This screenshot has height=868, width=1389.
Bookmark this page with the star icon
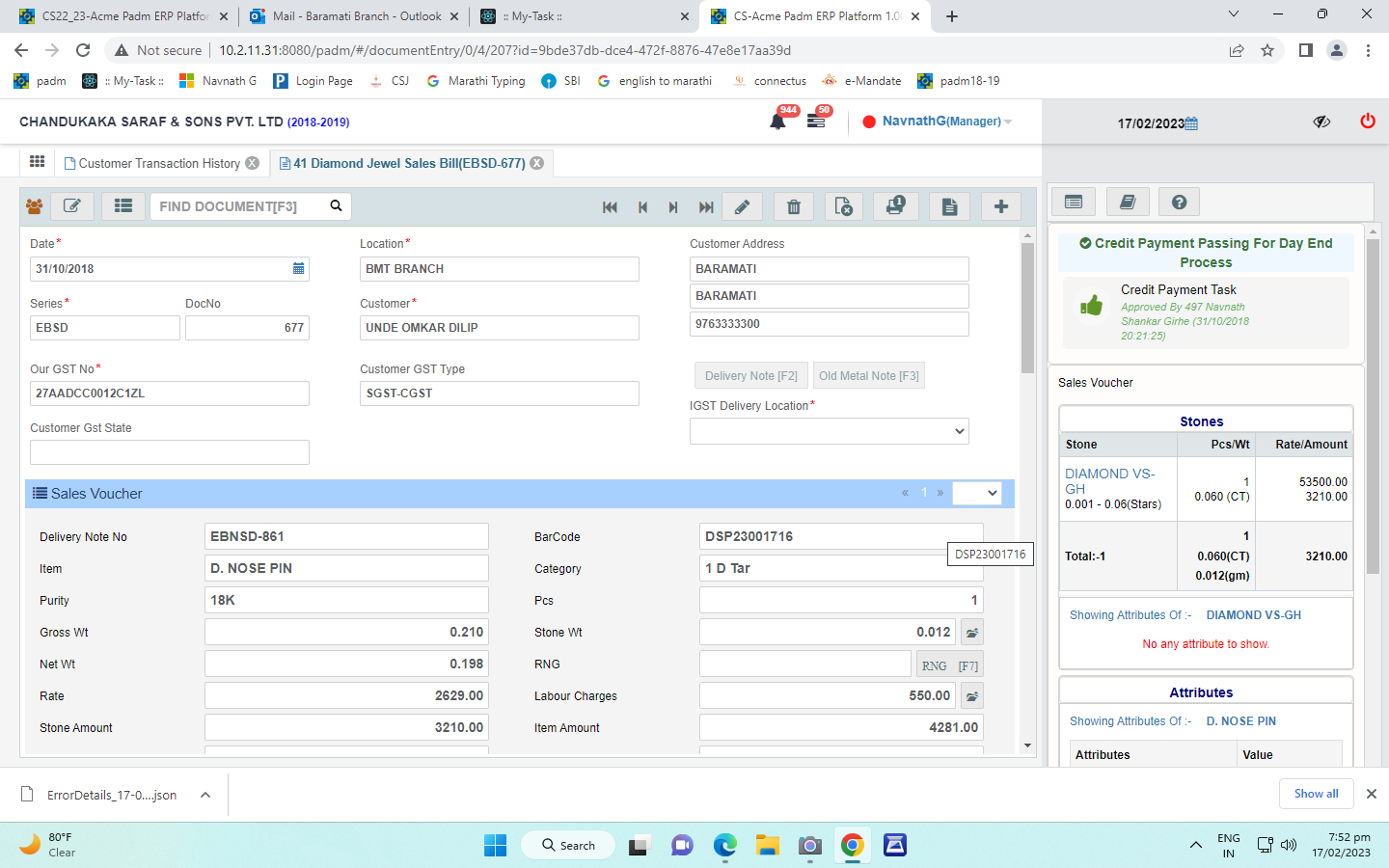pos(1267,50)
